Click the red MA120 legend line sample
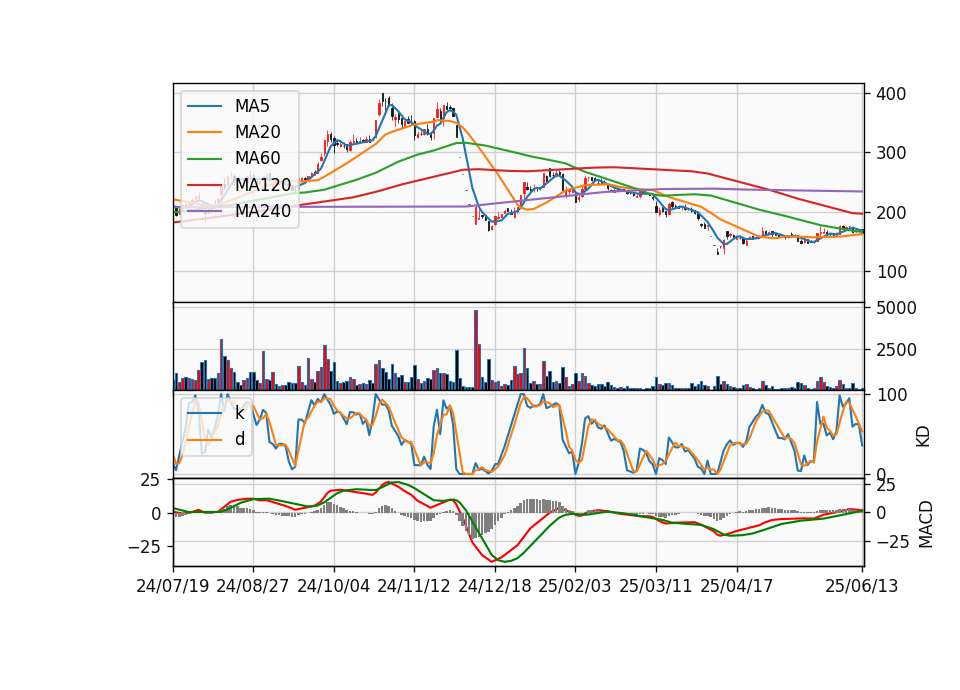This screenshot has width=960, height=690. (x=204, y=184)
